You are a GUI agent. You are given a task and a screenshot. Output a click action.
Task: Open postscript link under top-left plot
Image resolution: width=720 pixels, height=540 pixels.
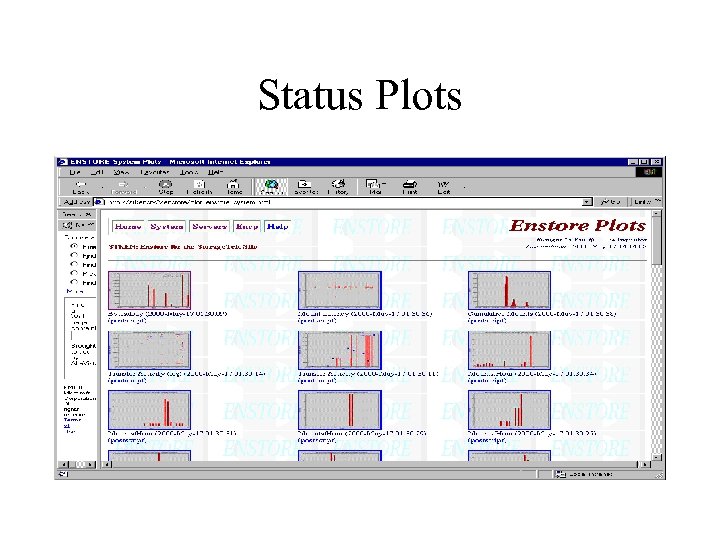coord(127,321)
